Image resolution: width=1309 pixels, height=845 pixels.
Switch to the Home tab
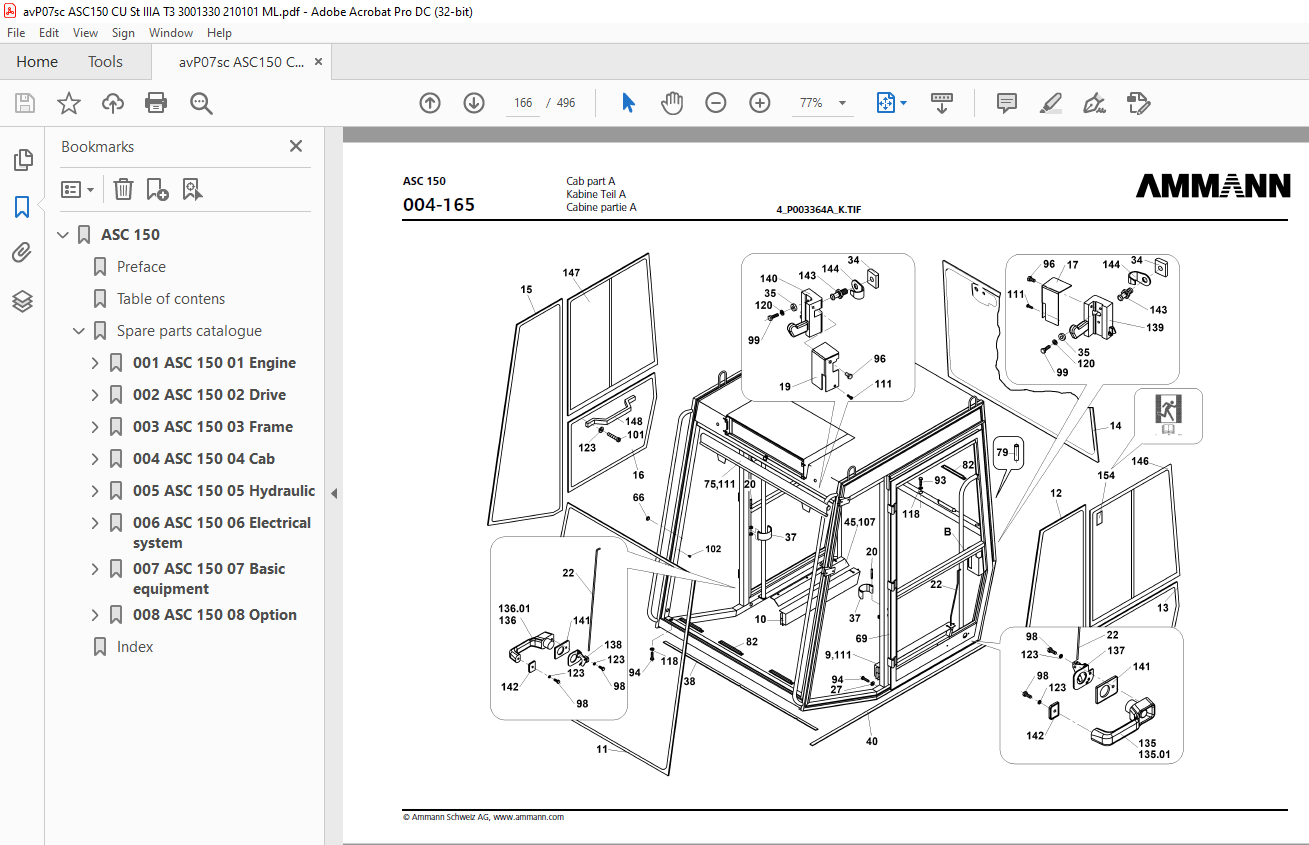coord(37,62)
